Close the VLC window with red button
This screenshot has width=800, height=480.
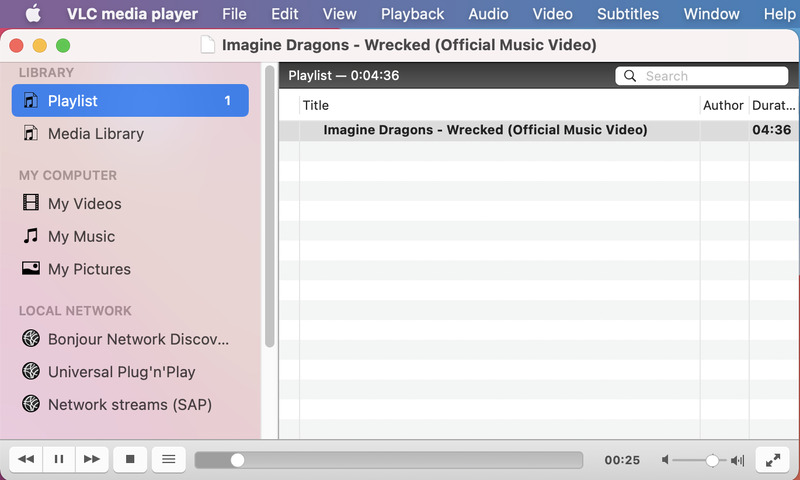point(16,45)
